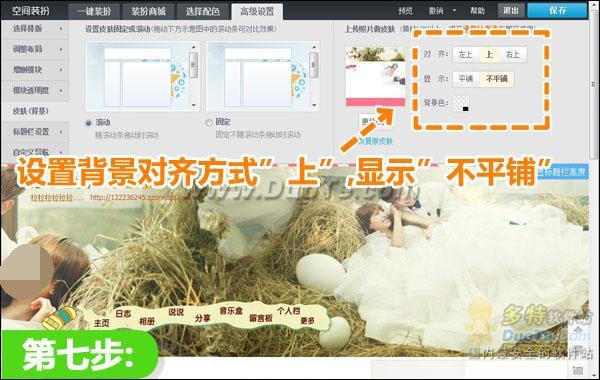Switch to the 装扮商城 tab
600x380 pixels.
tap(148, 11)
